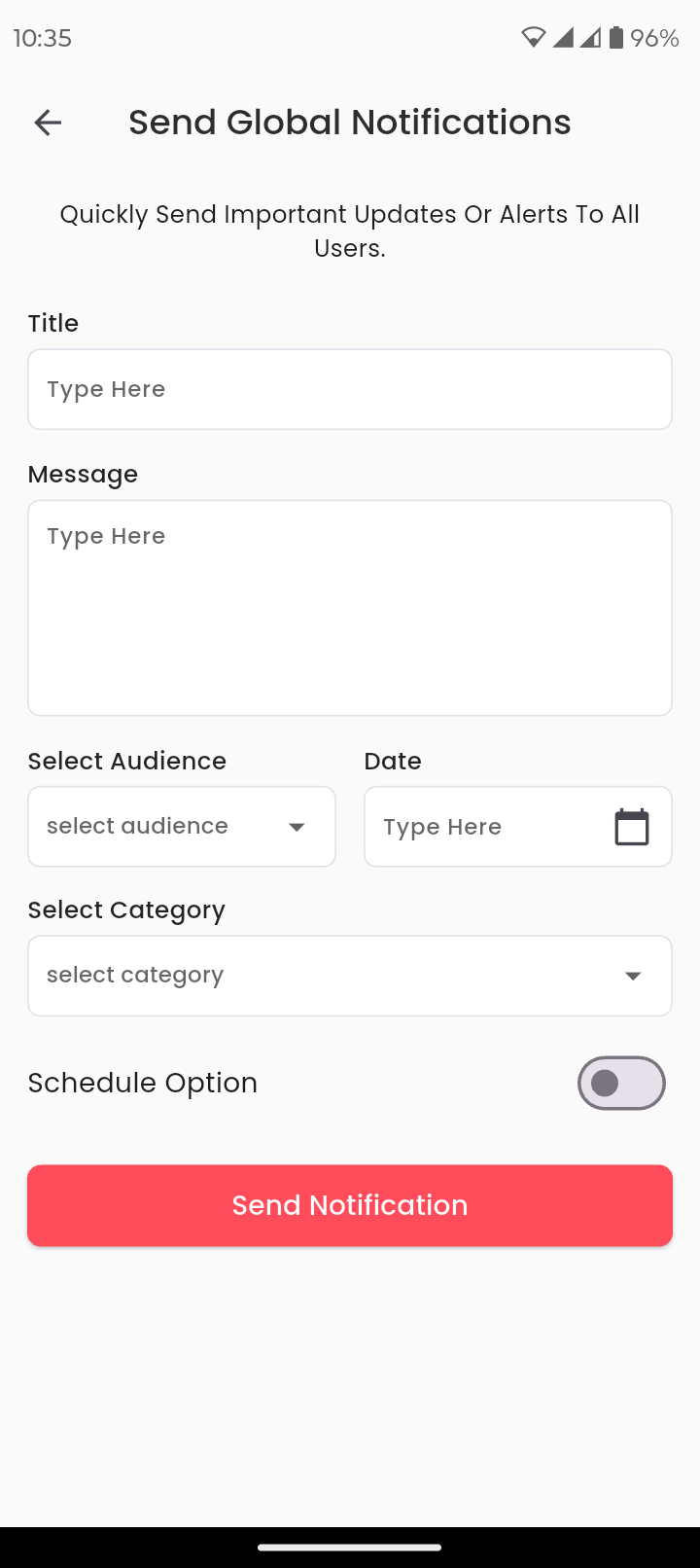The image size is (700, 1568).
Task: Tap the Schedule Option label
Action: (x=143, y=1083)
